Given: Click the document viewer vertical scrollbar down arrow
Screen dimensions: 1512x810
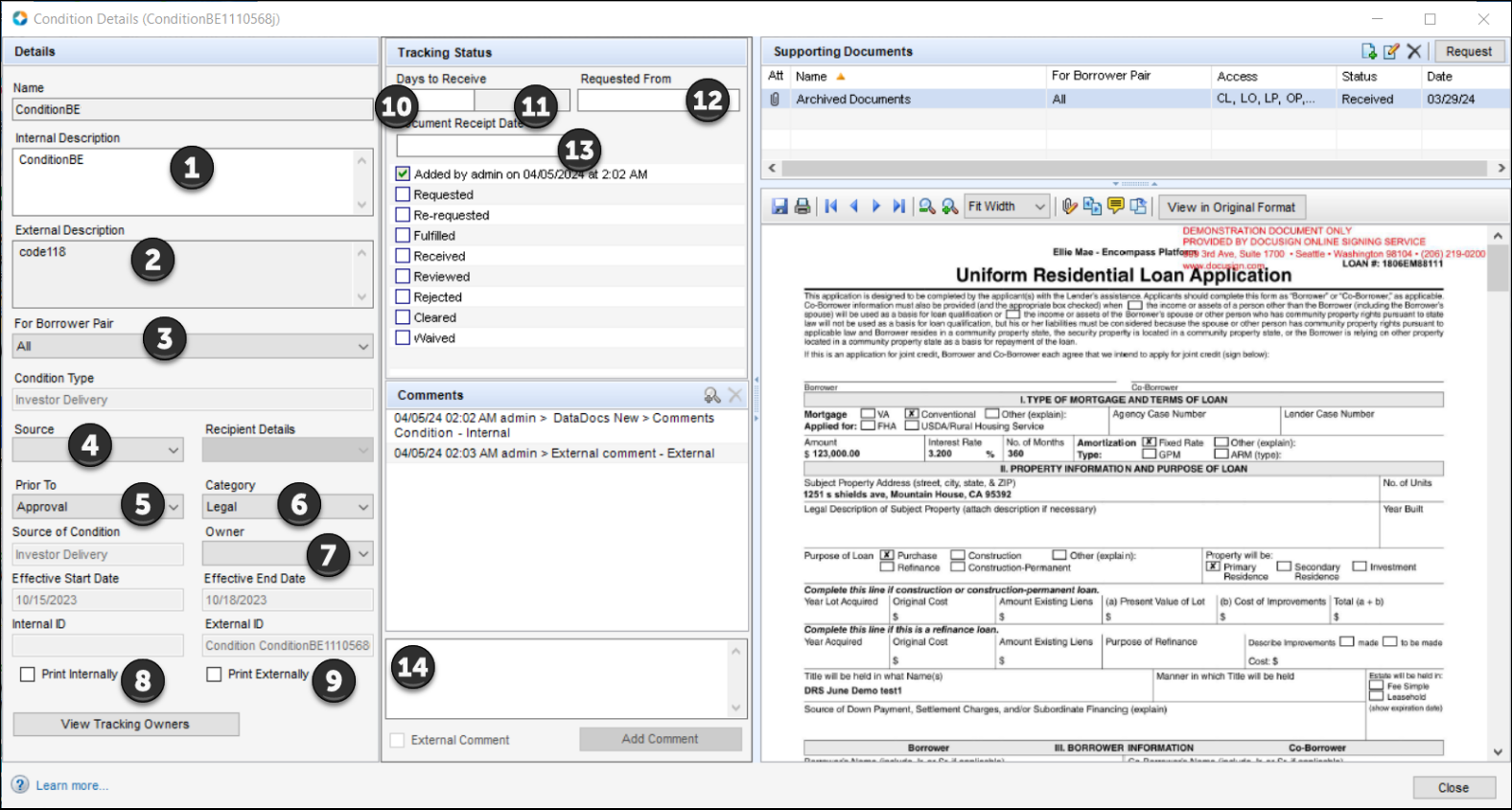Looking at the screenshot, I should [x=1498, y=752].
